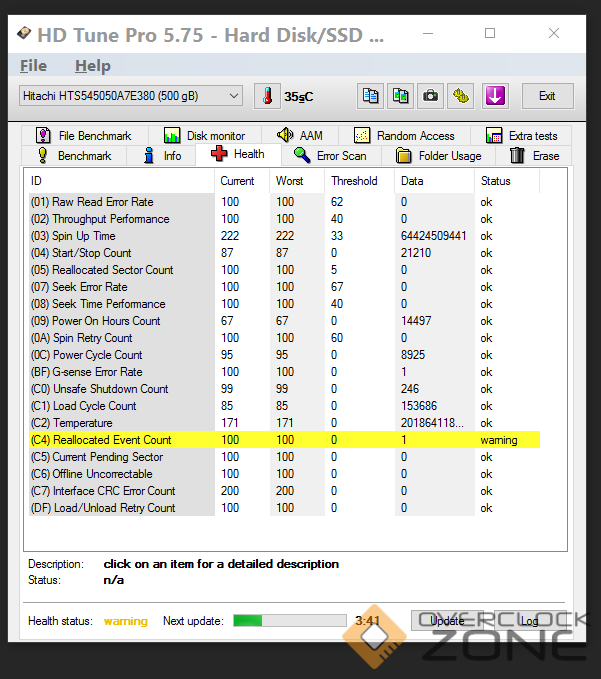
Task: Select the (01) Raw Read Error Rate row
Action: pos(284,202)
